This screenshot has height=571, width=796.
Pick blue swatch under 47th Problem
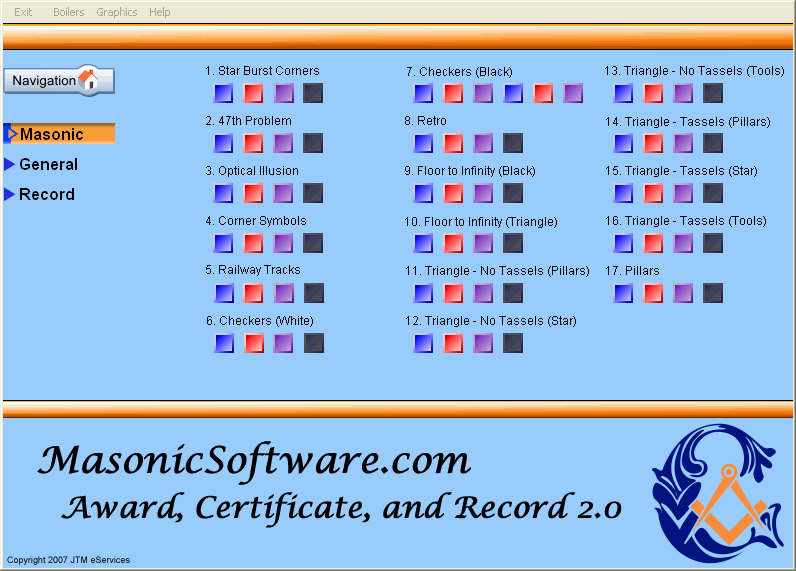click(x=223, y=143)
